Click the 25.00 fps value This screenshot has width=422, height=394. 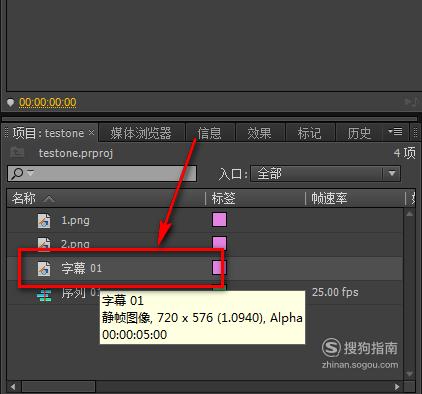tap(335, 292)
